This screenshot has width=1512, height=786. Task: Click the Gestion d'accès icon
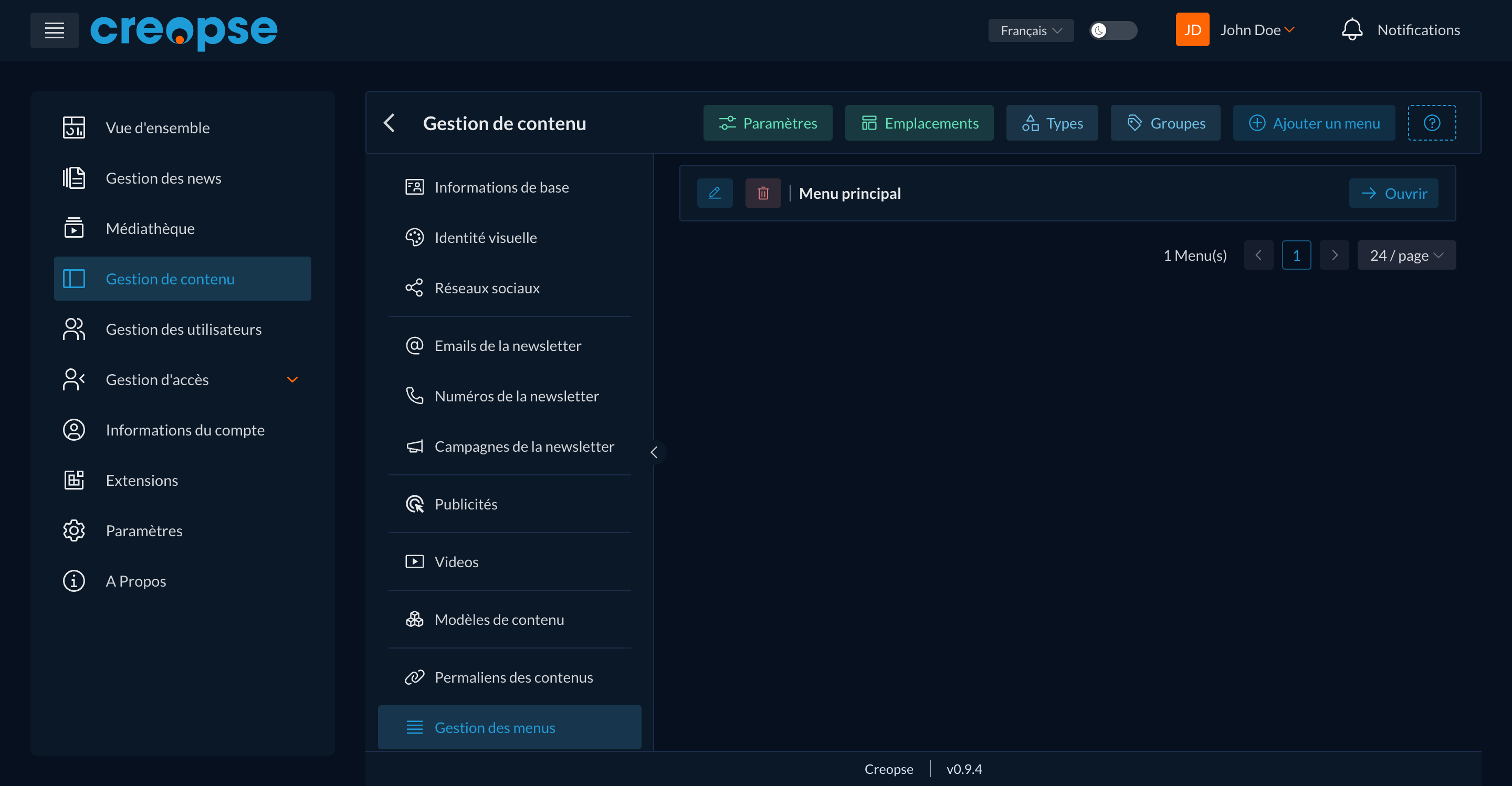(x=73, y=379)
